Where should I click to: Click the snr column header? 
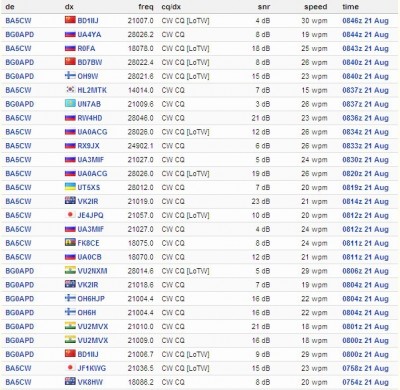(x=264, y=7)
